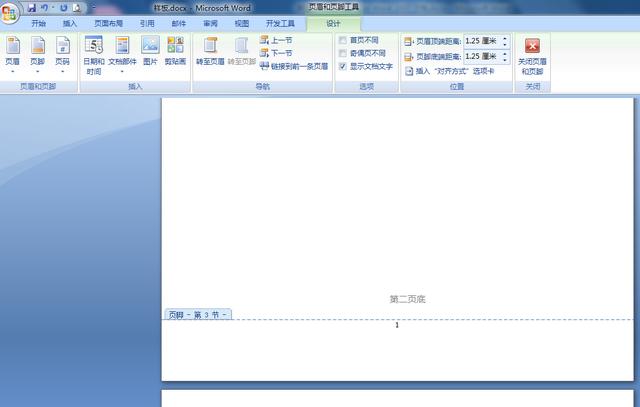Click the greyed 转至页脚 icon
Screen dimensions: 640x407
241,45
